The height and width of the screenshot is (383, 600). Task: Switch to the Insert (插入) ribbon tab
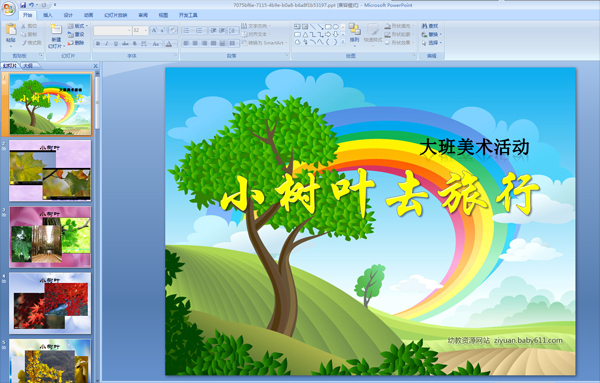tap(48, 15)
